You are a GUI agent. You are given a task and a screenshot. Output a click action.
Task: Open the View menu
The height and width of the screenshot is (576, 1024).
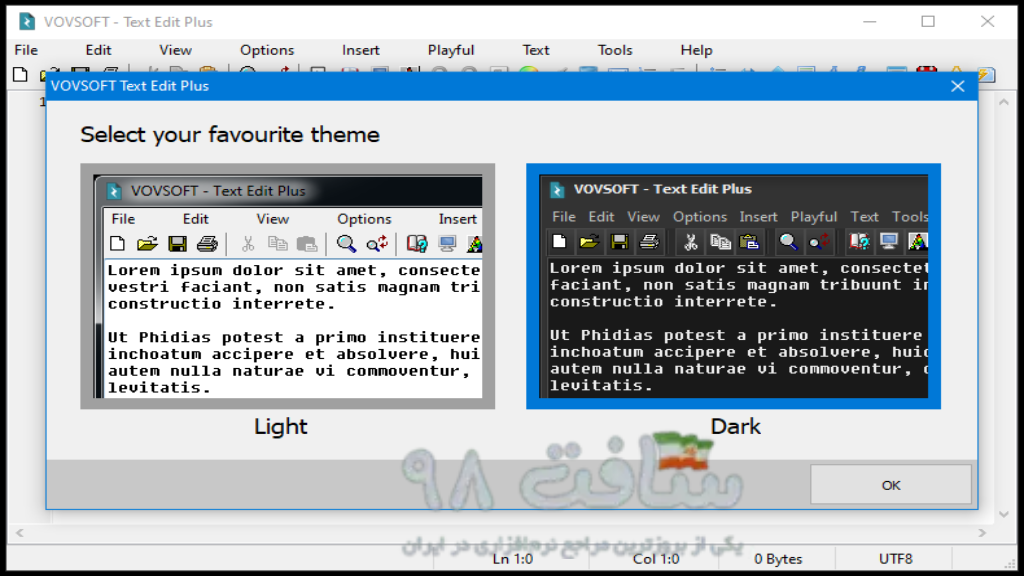click(175, 50)
